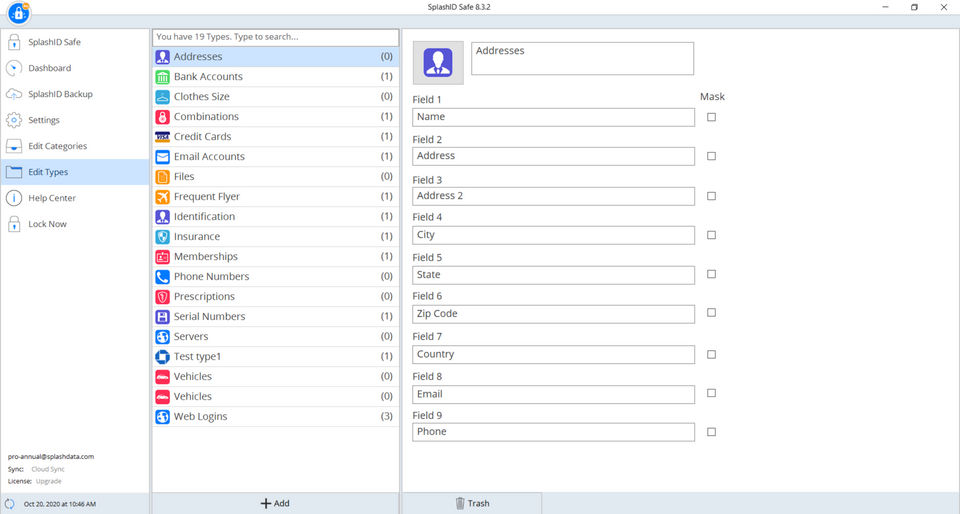Screen dimensions: 960x514
Task: Click the Test type1 icon
Action: (162, 357)
